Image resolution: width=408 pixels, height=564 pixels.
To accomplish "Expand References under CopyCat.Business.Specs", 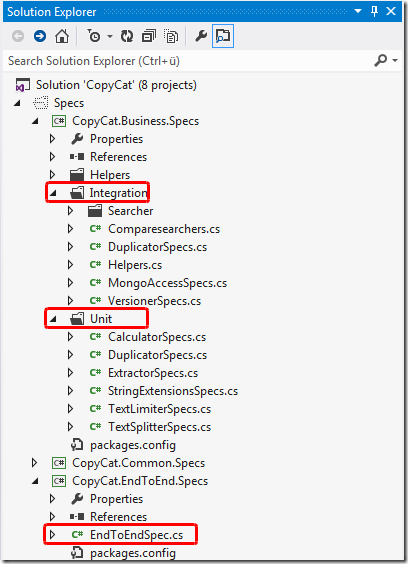I will (53, 157).
